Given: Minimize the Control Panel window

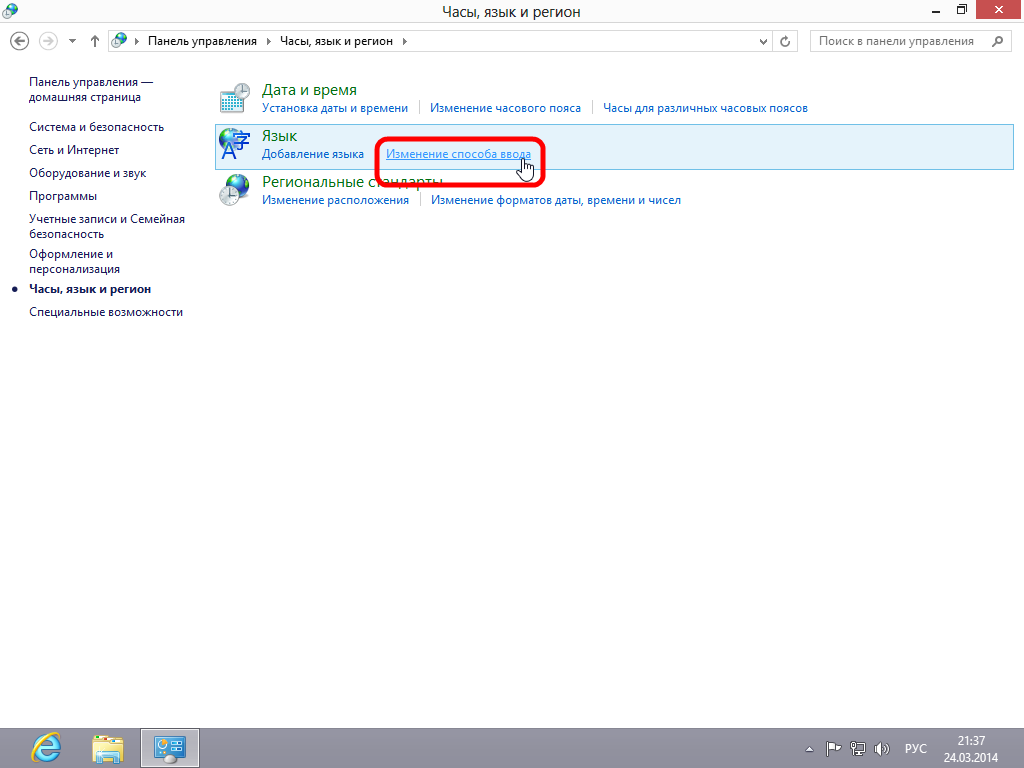Looking at the screenshot, I should (x=935, y=10).
